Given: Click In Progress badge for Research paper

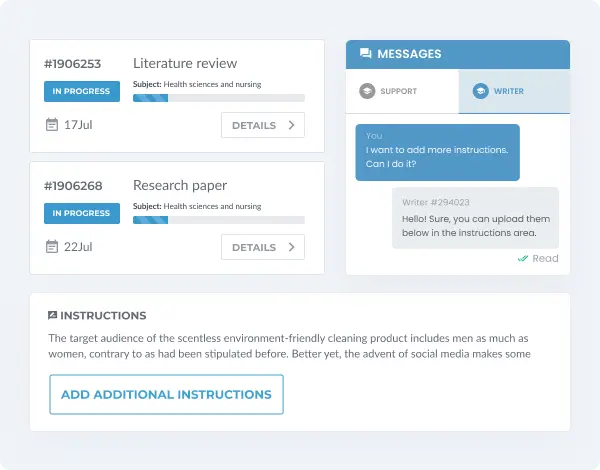Looking at the screenshot, I should [x=82, y=213].
